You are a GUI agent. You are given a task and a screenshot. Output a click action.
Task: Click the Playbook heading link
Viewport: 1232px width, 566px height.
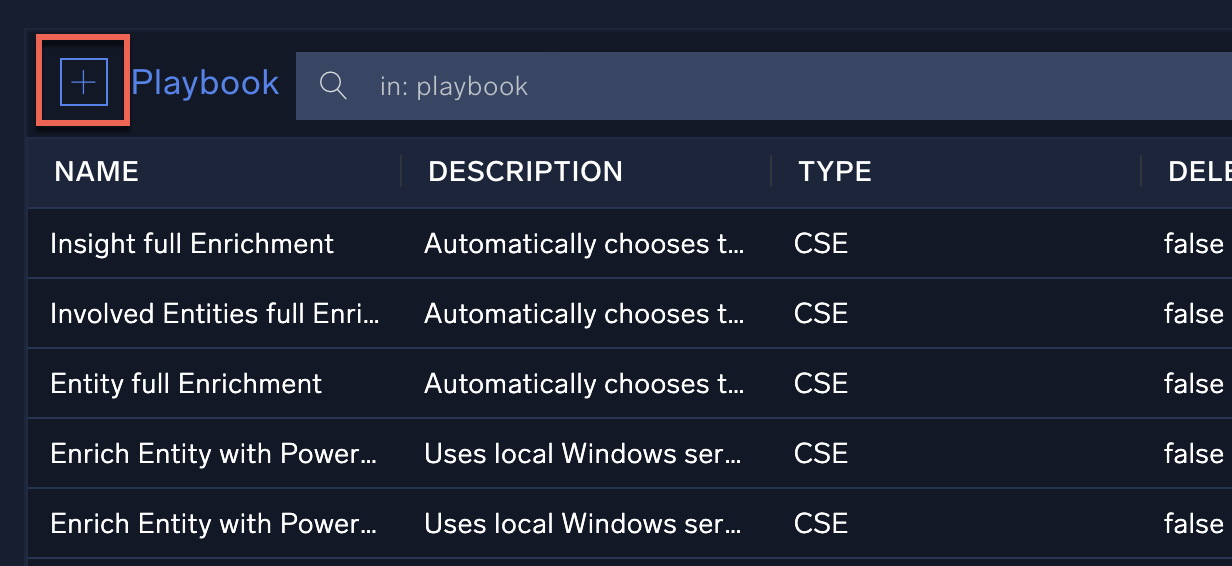coord(205,83)
